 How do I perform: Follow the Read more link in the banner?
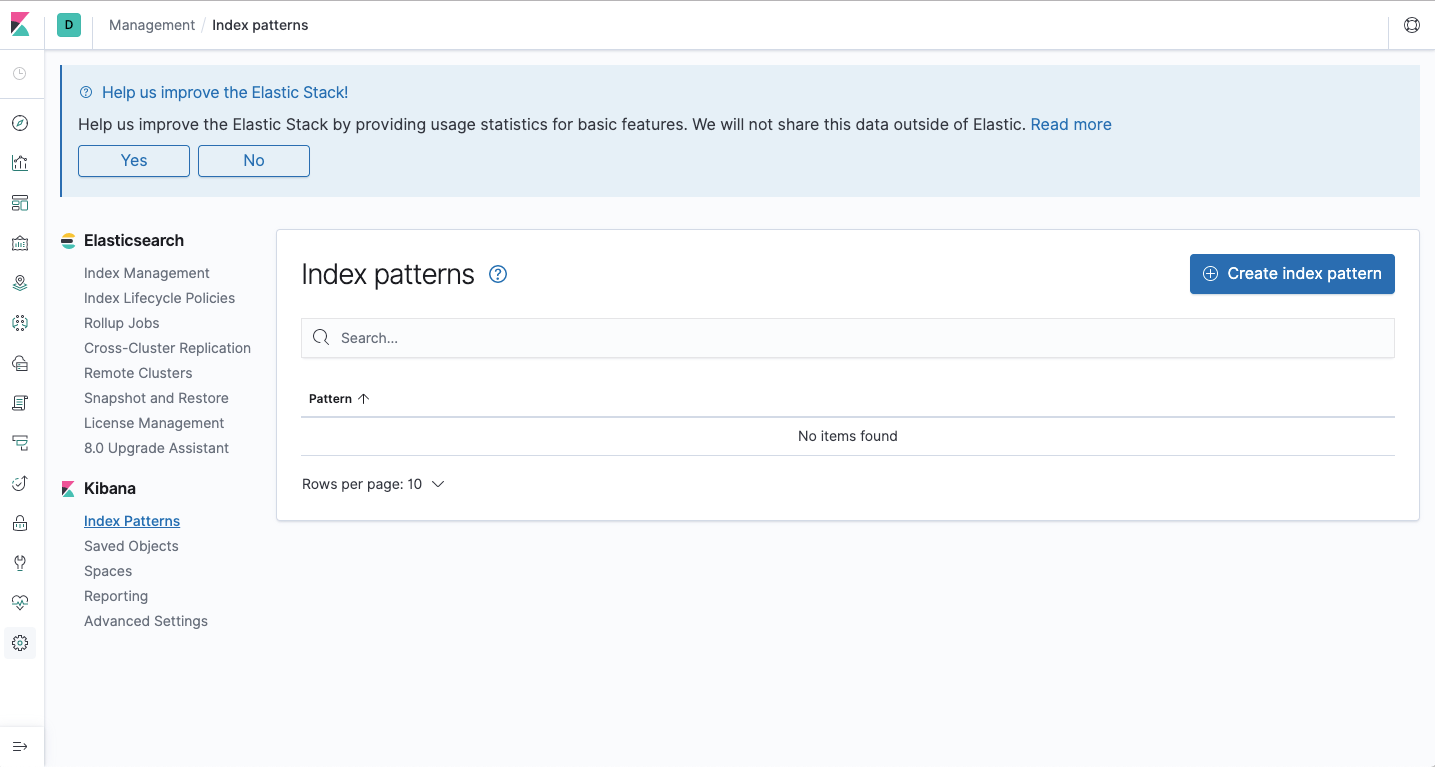1071,124
